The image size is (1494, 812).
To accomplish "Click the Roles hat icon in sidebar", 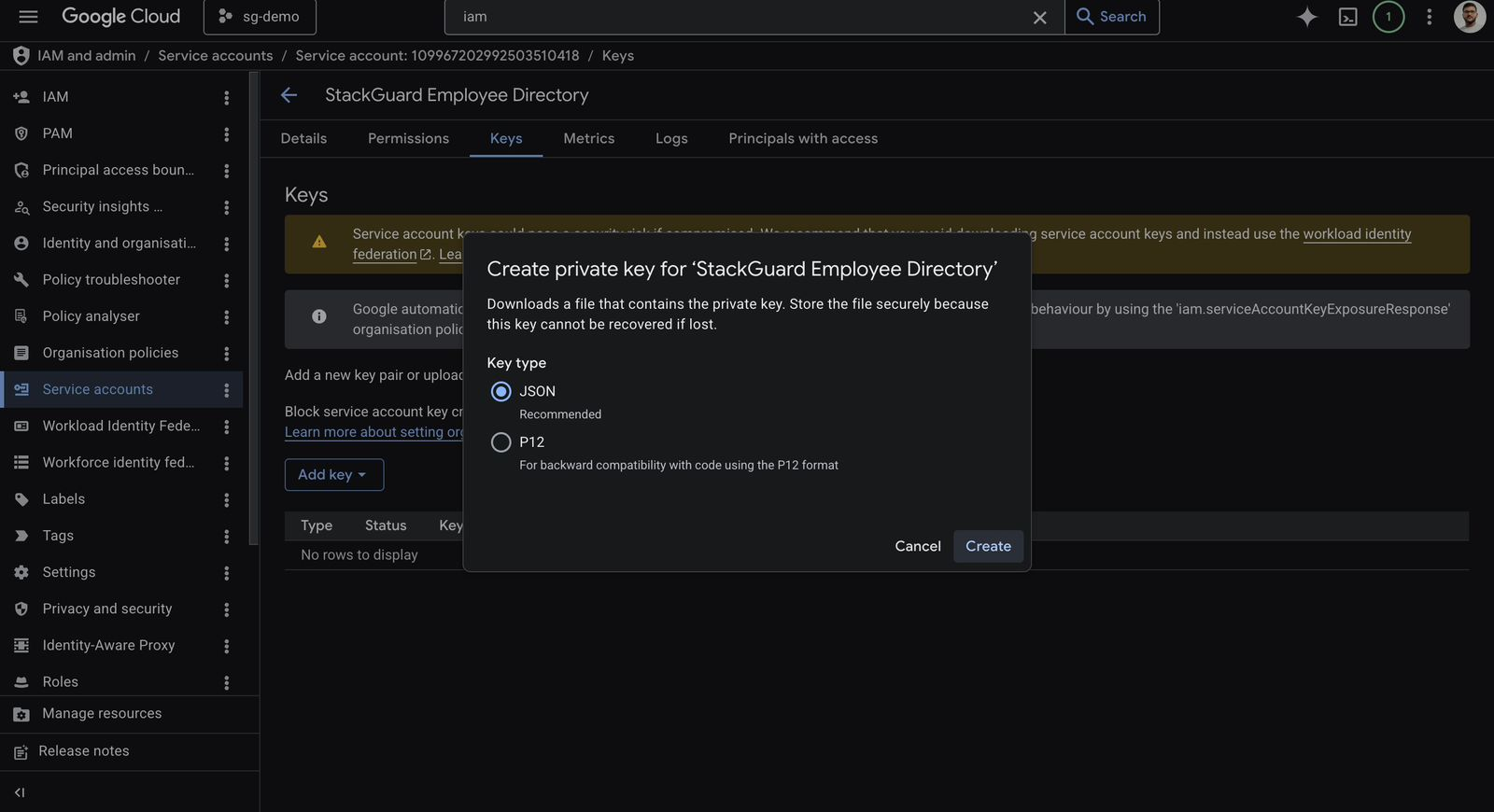I will click(21, 682).
